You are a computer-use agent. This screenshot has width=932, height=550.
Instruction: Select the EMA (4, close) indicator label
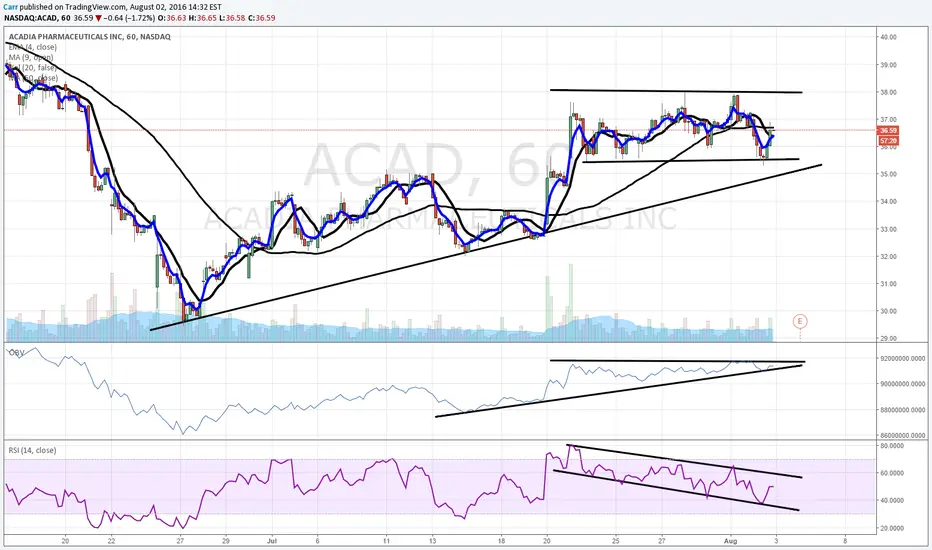tap(33, 47)
